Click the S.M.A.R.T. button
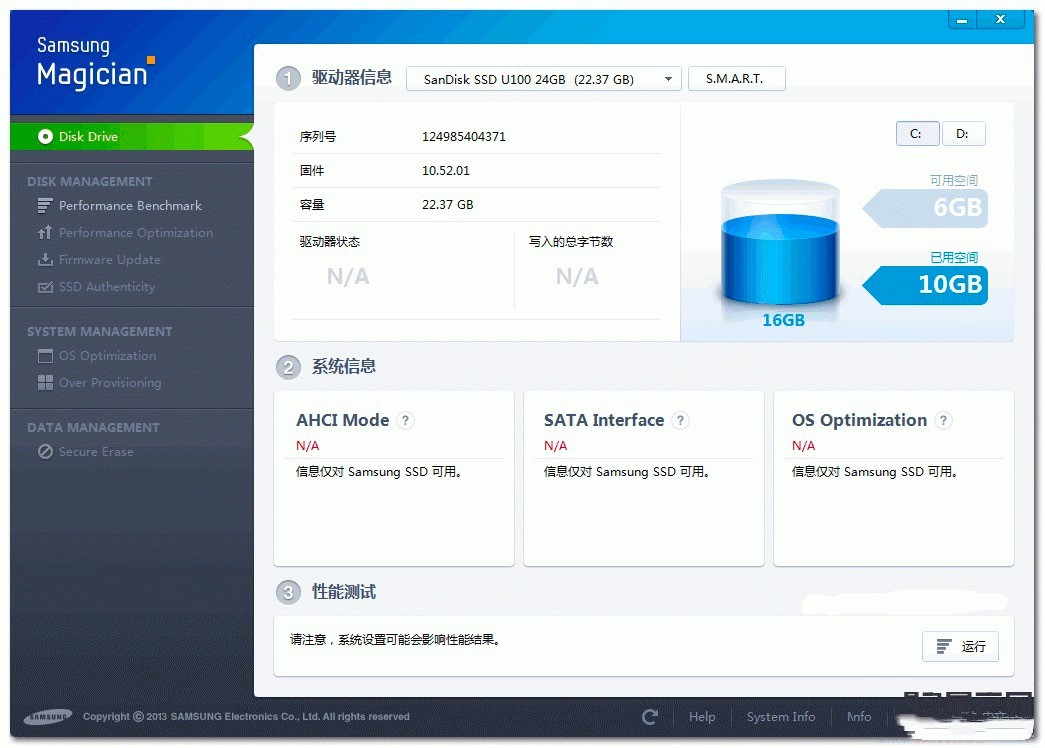This screenshot has height=748, width=1045. pyautogui.click(x=736, y=79)
